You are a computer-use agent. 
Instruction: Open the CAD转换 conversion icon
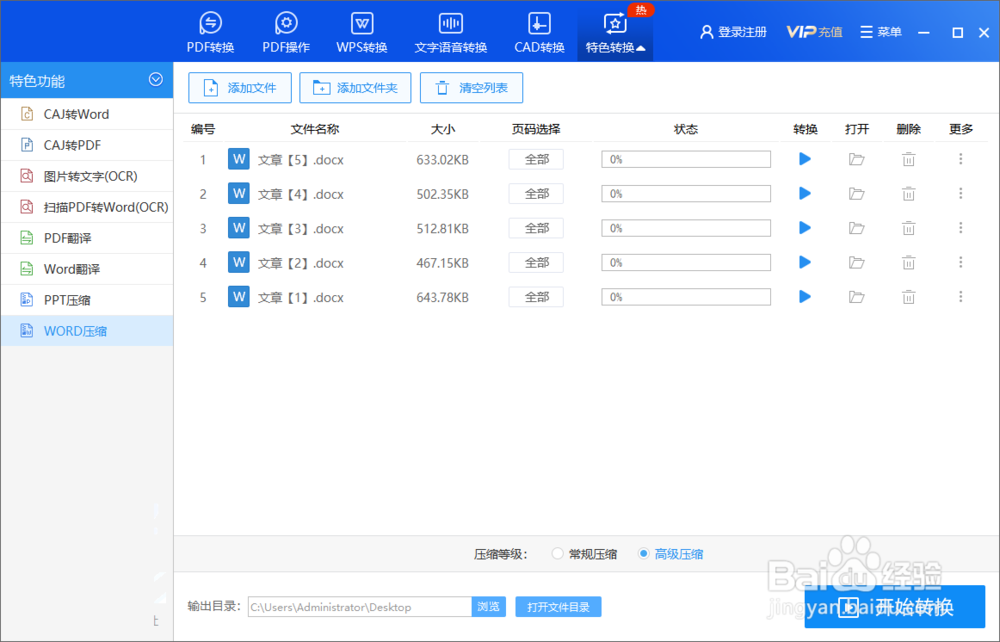tap(538, 30)
